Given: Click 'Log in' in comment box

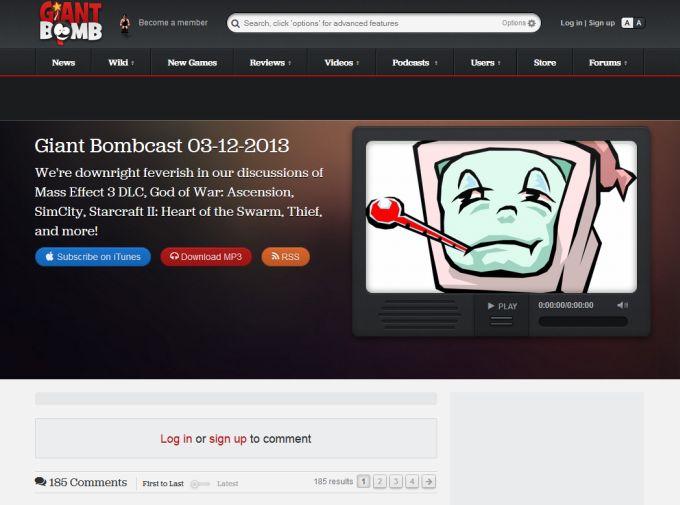Looking at the screenshot, I should point(176,439).
